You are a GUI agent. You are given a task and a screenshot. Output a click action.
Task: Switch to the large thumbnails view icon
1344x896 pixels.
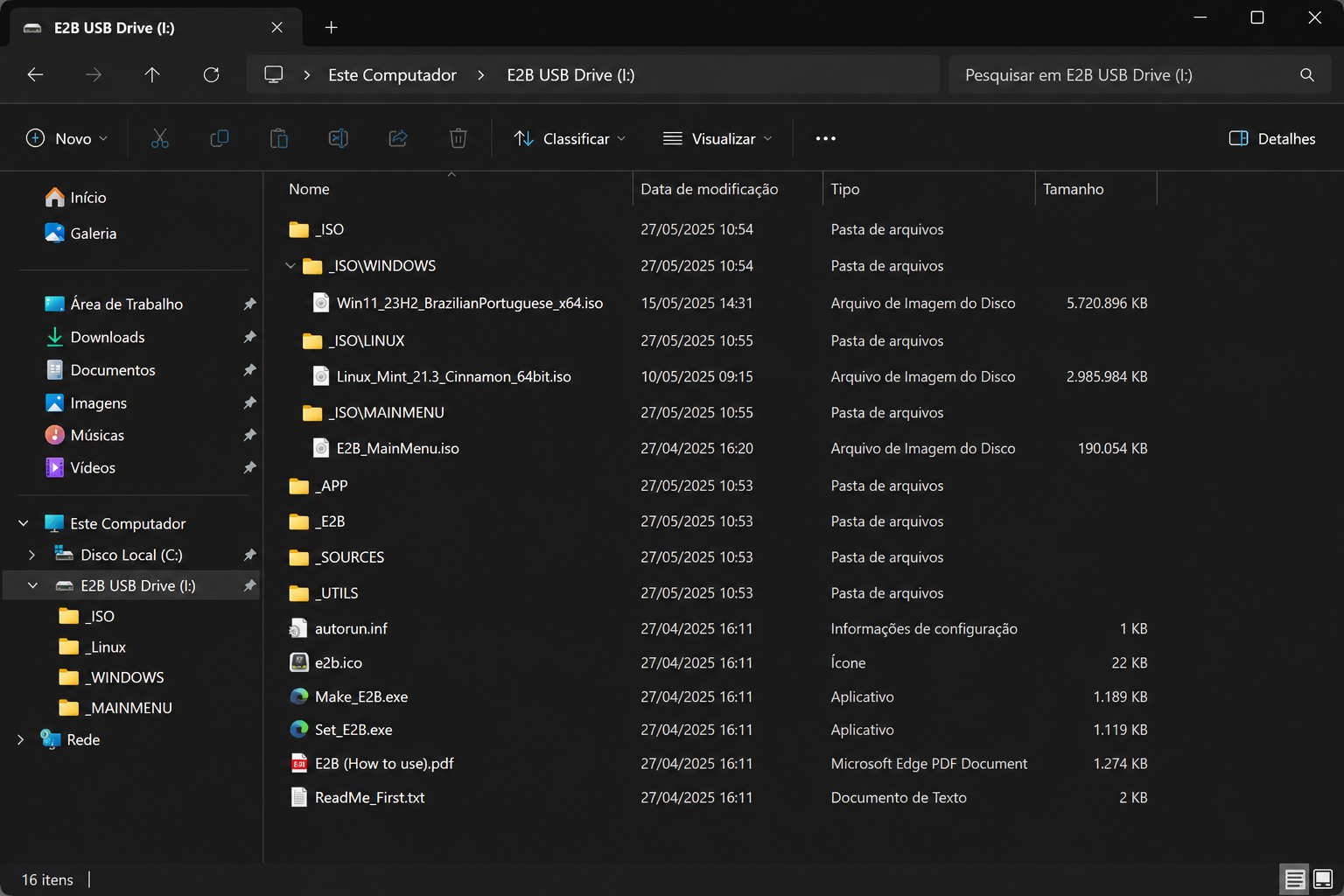click(1323, 879)
